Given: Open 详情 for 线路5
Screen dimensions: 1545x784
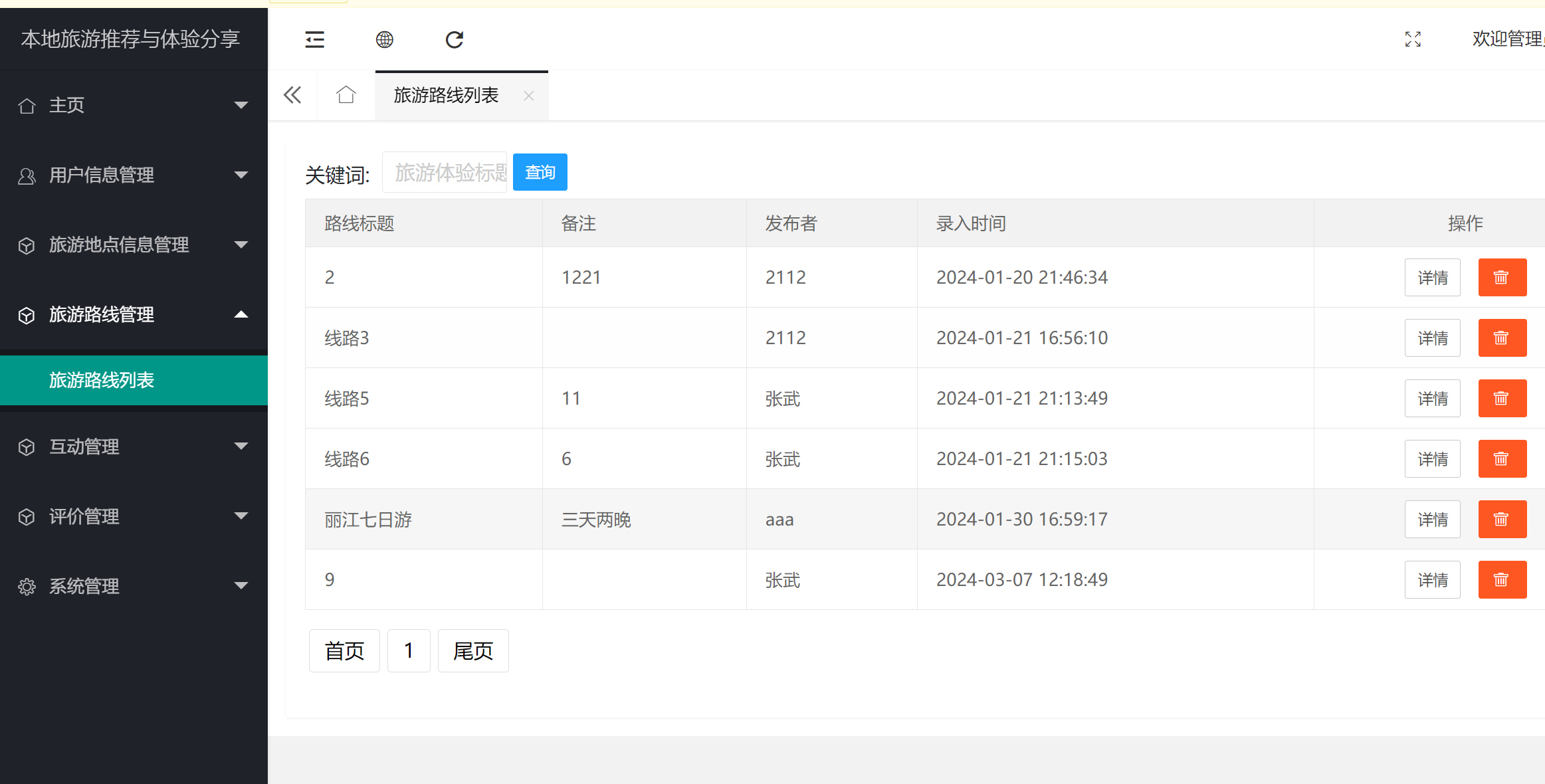Looking at the screenshot, I should tap(1432, 399).
